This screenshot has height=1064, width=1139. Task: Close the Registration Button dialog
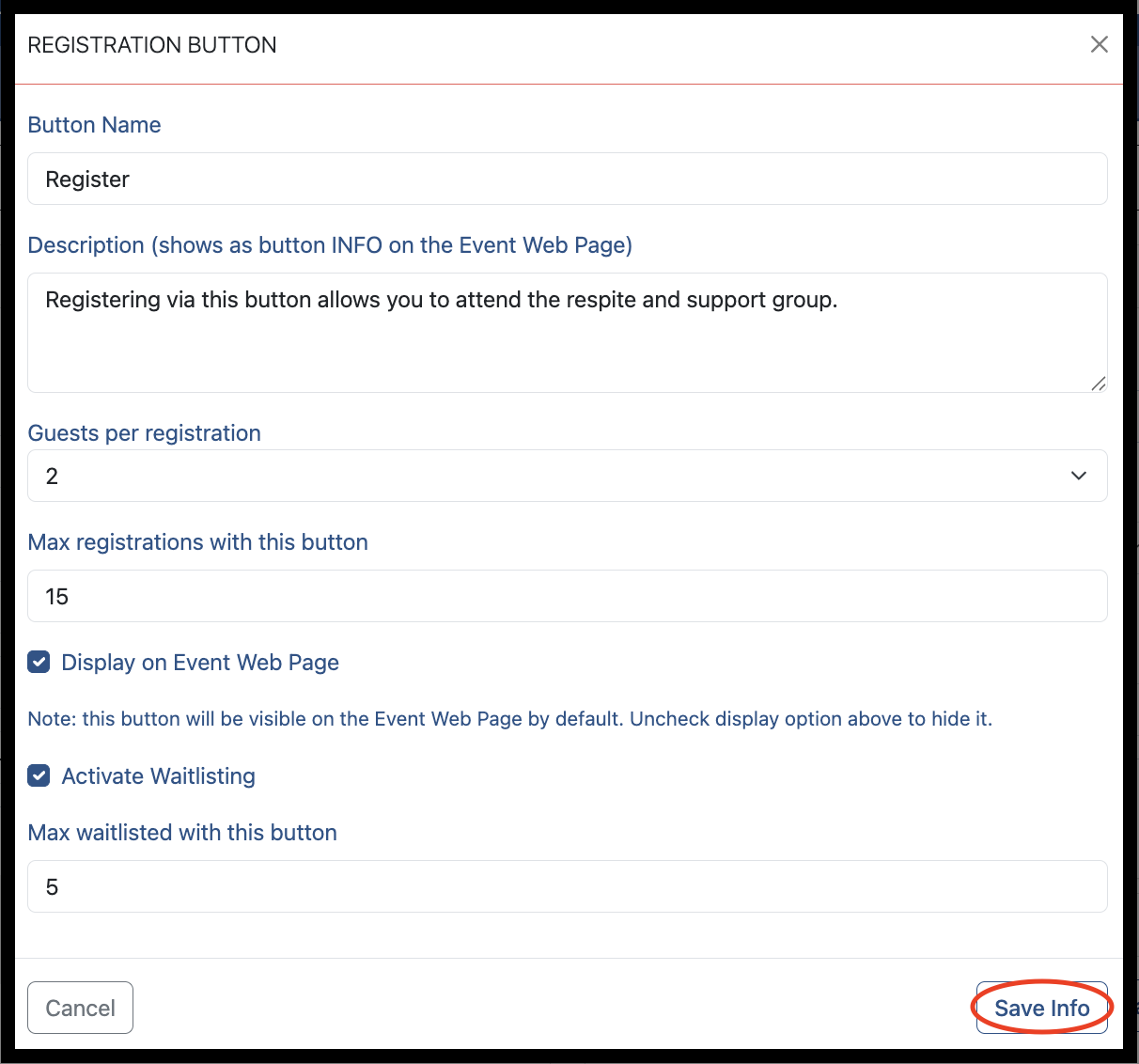(x=1099, y=44)
